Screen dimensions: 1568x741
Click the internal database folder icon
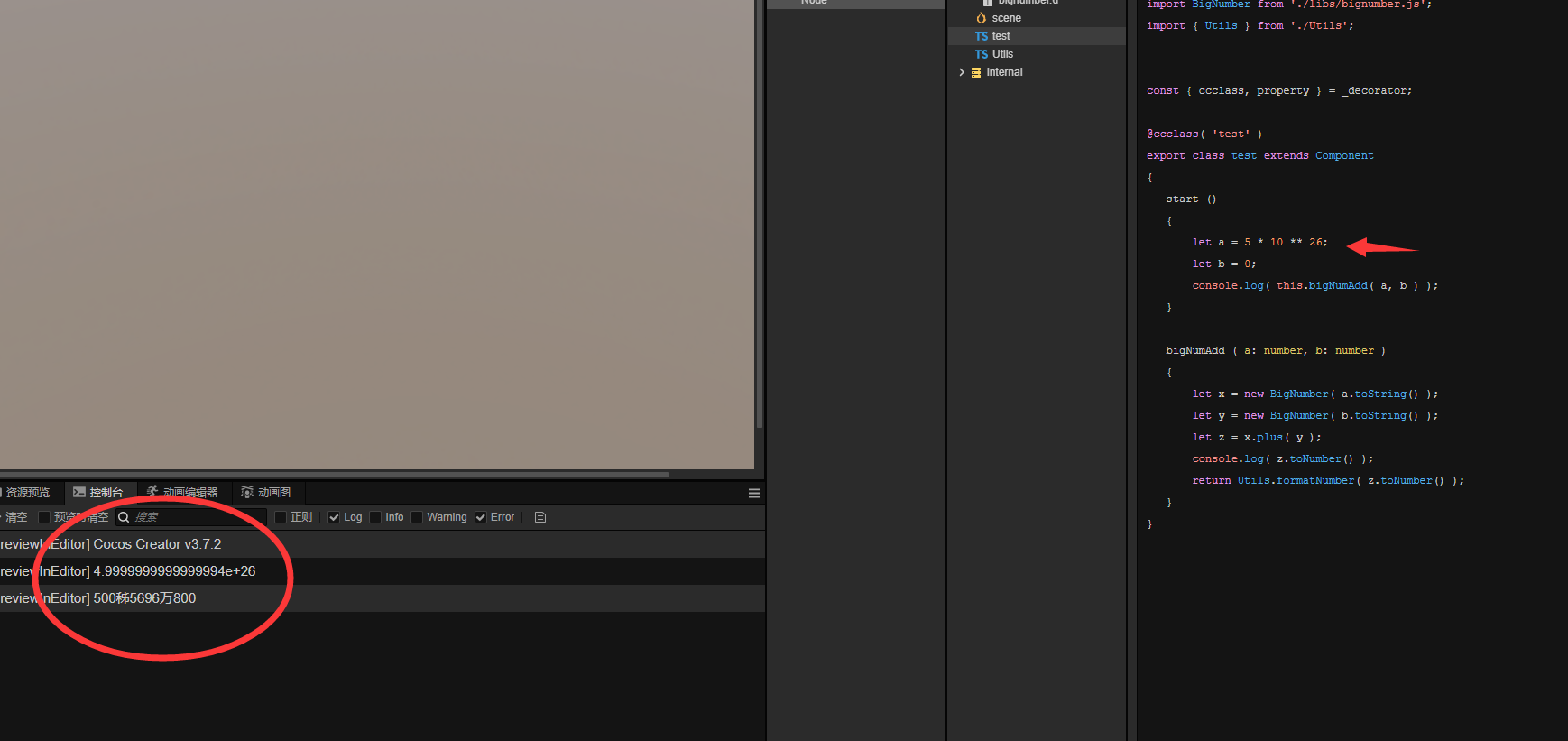976,72
